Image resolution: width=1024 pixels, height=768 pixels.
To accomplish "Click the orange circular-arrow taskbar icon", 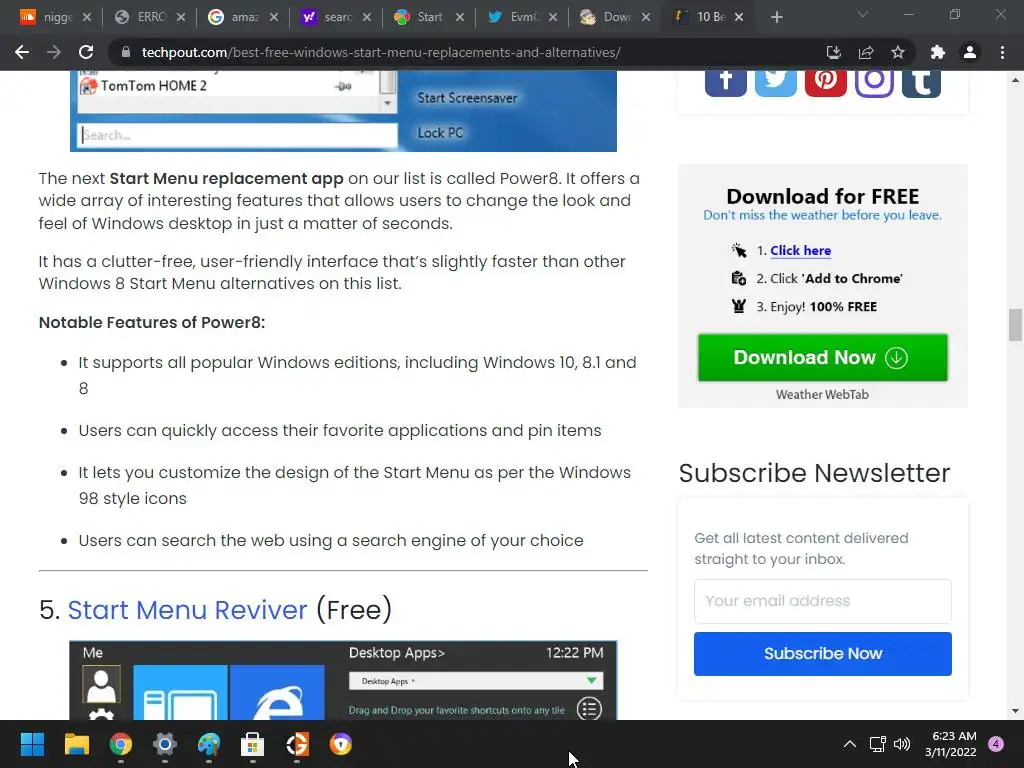I will (x=297, y=744).
